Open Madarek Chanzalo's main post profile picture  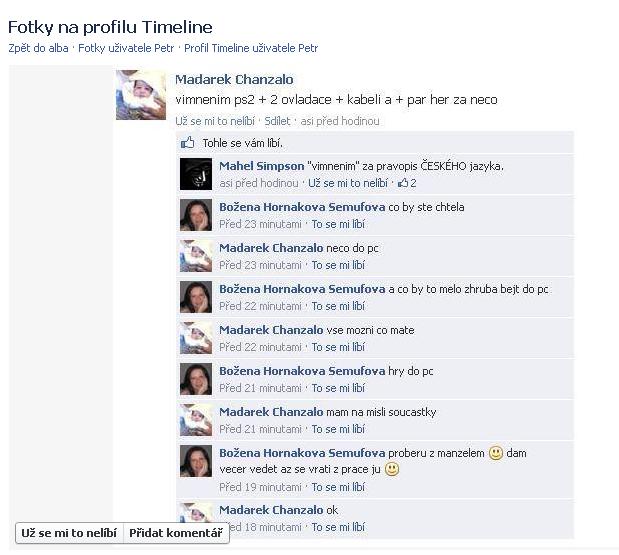pyautogui.click(x=141, y=95)
